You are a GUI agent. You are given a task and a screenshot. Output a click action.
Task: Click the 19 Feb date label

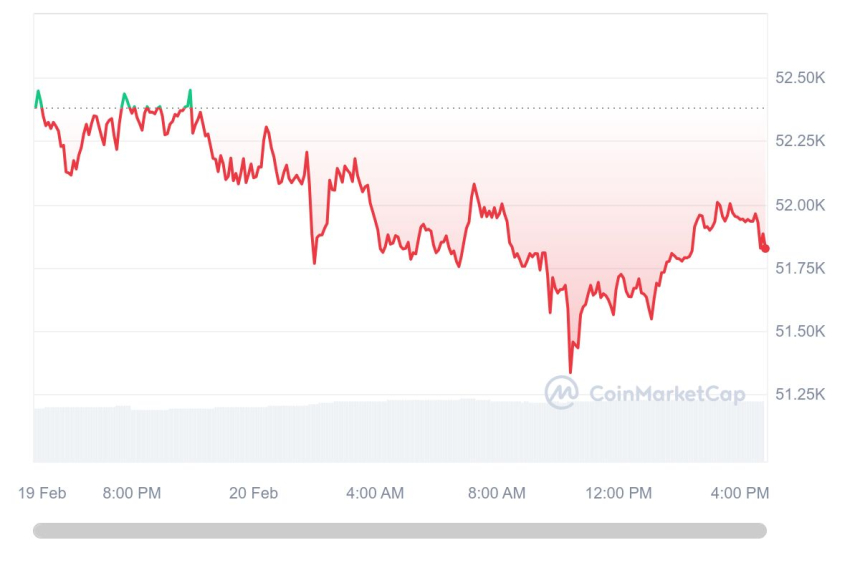(x=42, y=493)
